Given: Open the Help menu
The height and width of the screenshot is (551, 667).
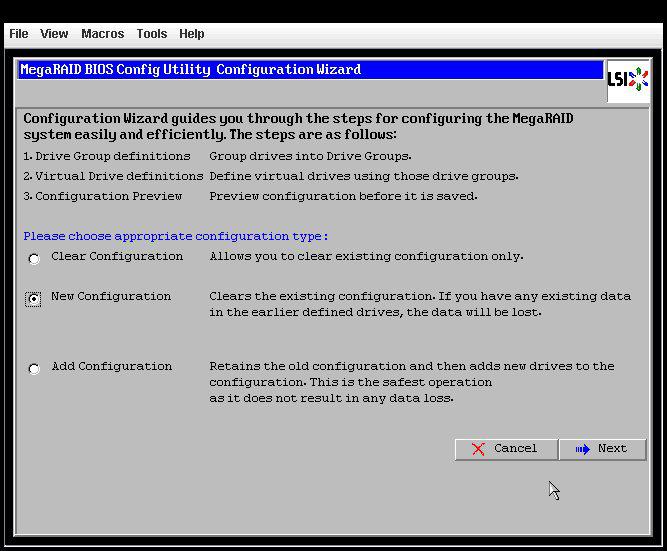Looking at the screenshot, I should coord(191,34).
